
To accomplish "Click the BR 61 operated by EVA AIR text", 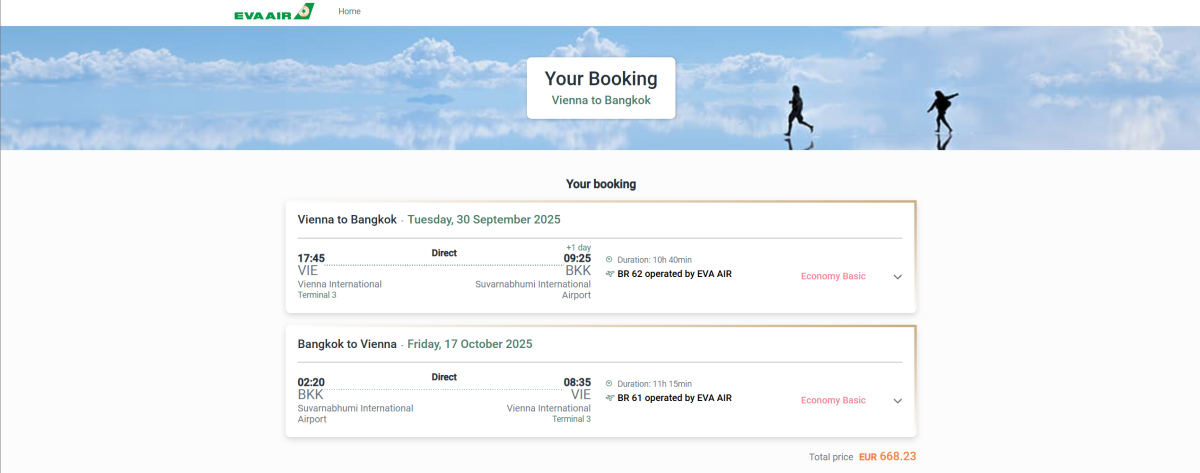I will pyautogui.click(x=674, y=398).
